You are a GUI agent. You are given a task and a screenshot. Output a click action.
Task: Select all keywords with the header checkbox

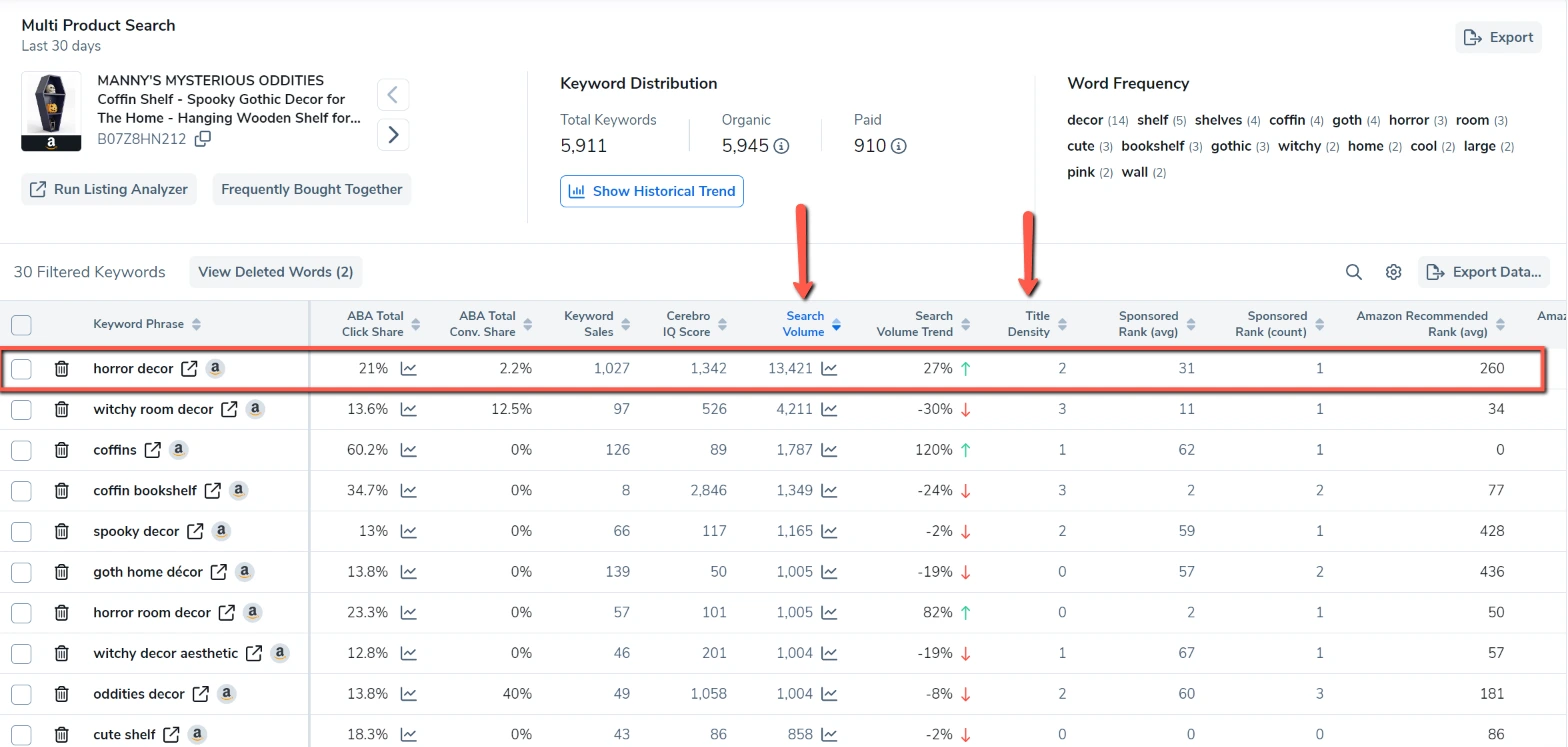tap(21, 324)
